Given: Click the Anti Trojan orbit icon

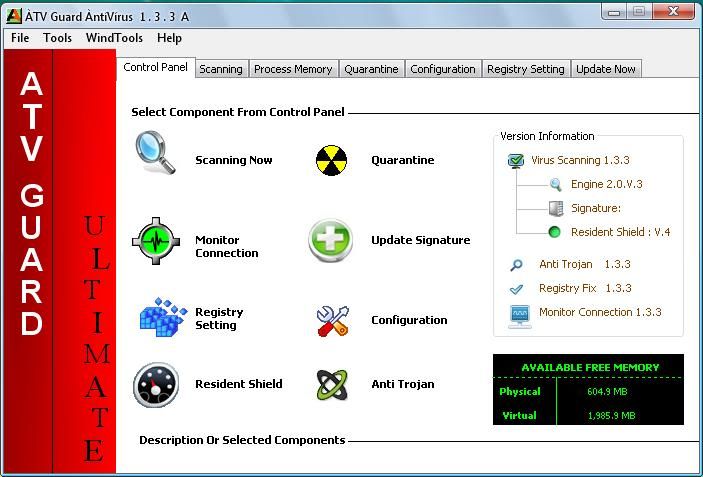Looking at the screenshot, I should 332,385.
